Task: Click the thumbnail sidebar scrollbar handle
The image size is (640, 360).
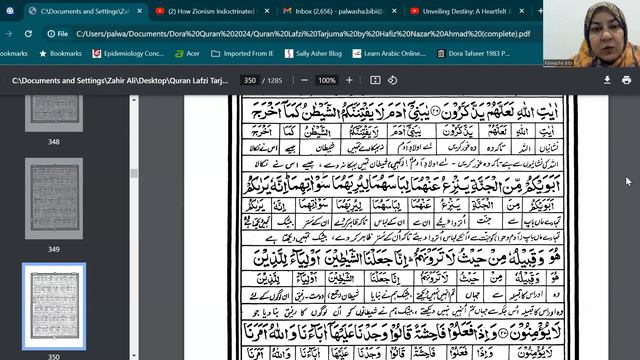Action: click(x=134, y=173)
